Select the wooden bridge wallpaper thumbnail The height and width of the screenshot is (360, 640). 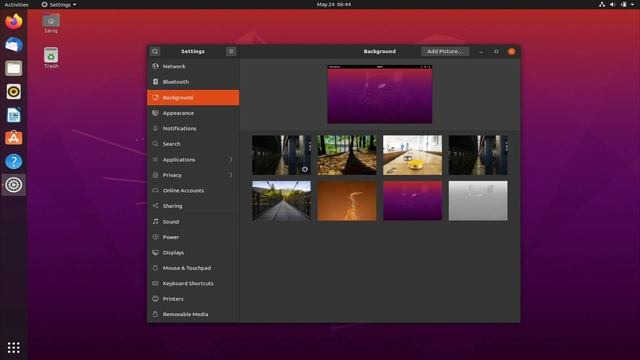tap(282, 201)
